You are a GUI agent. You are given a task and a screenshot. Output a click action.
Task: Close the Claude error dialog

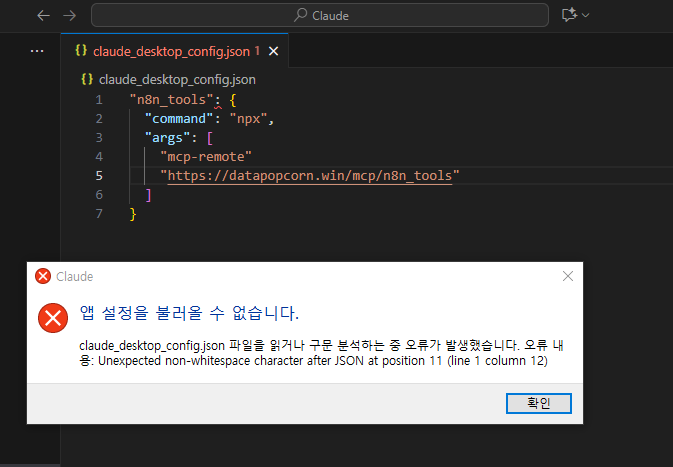(568, 276)
